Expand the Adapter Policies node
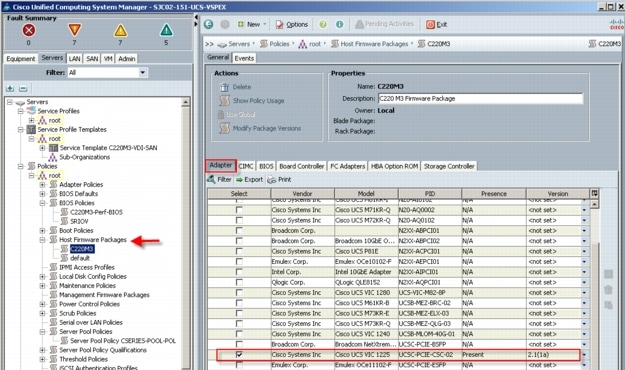The height and width of the screenshot is (370, 625). 43,185
